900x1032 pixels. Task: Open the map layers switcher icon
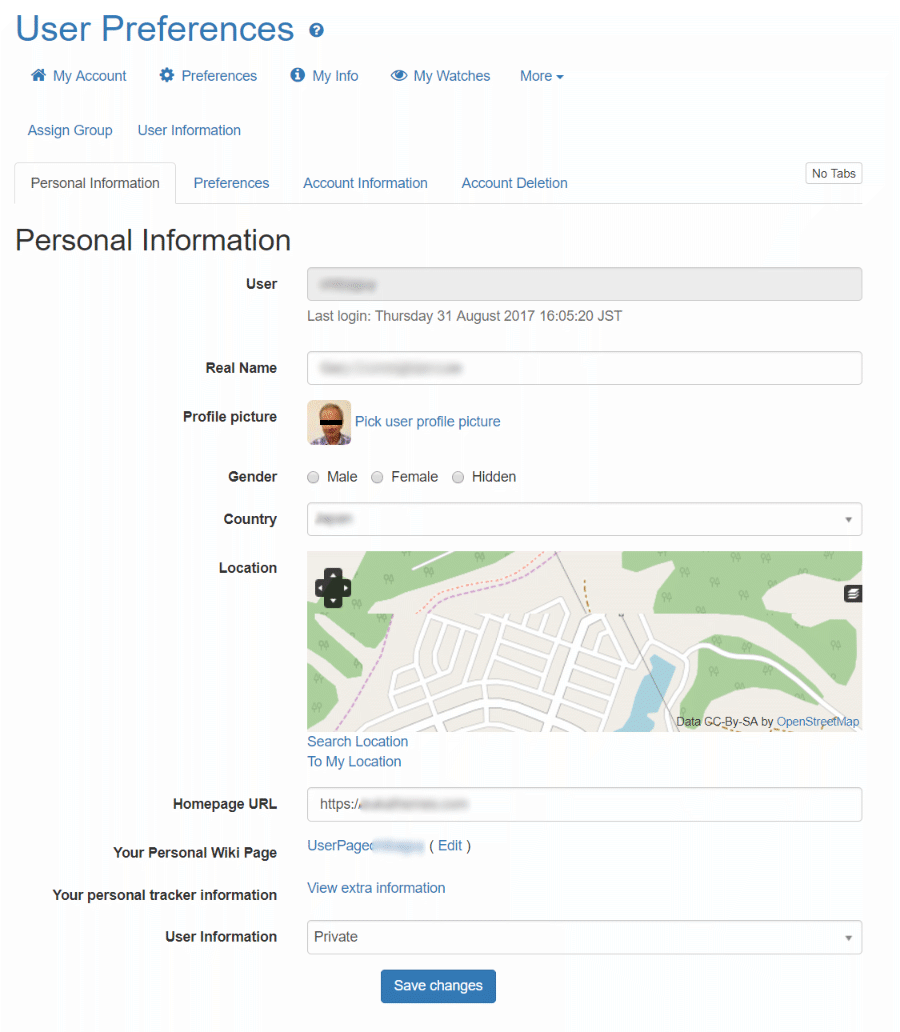(x=853, y=594)
